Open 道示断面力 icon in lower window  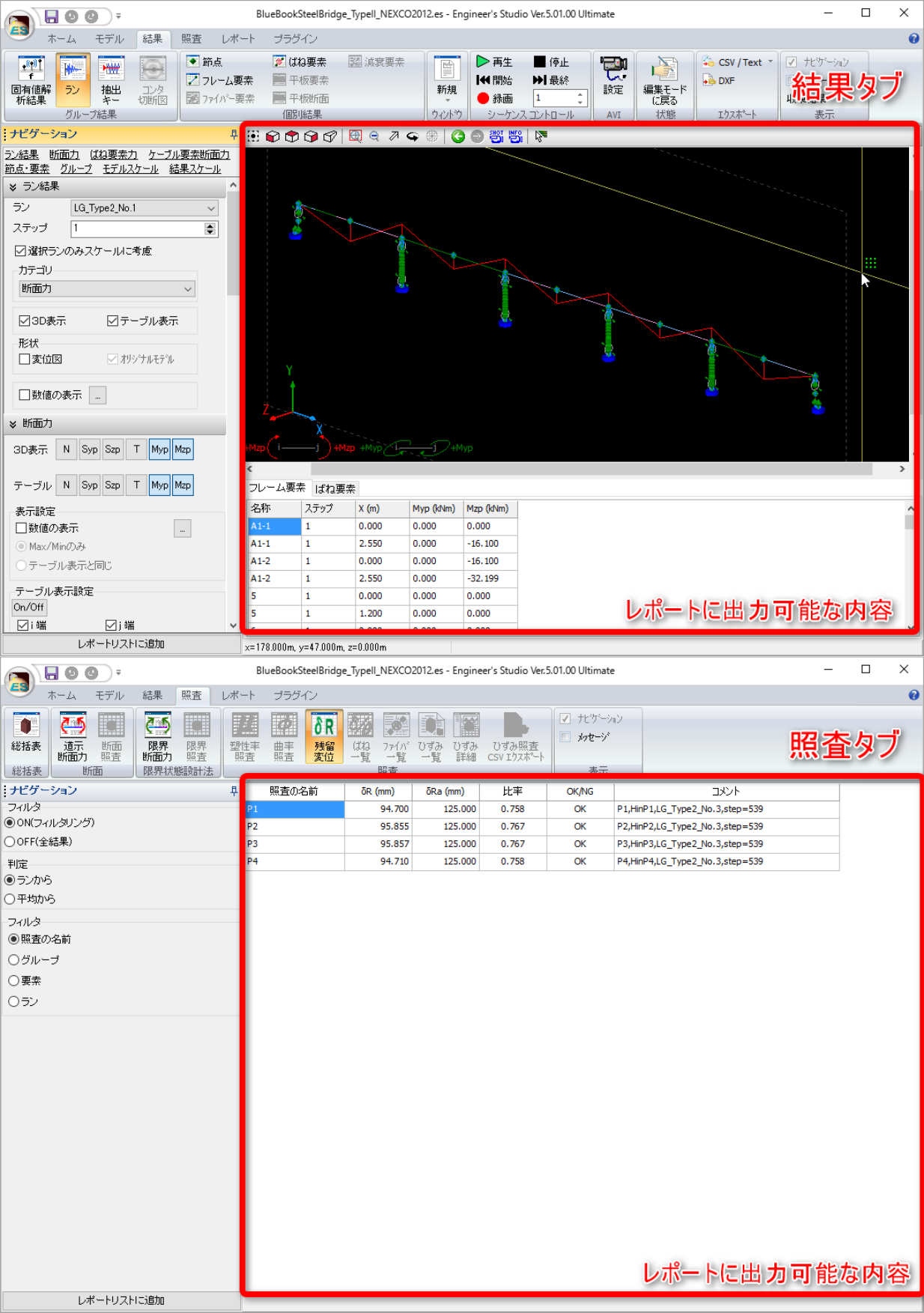click(x=73, y=737)
